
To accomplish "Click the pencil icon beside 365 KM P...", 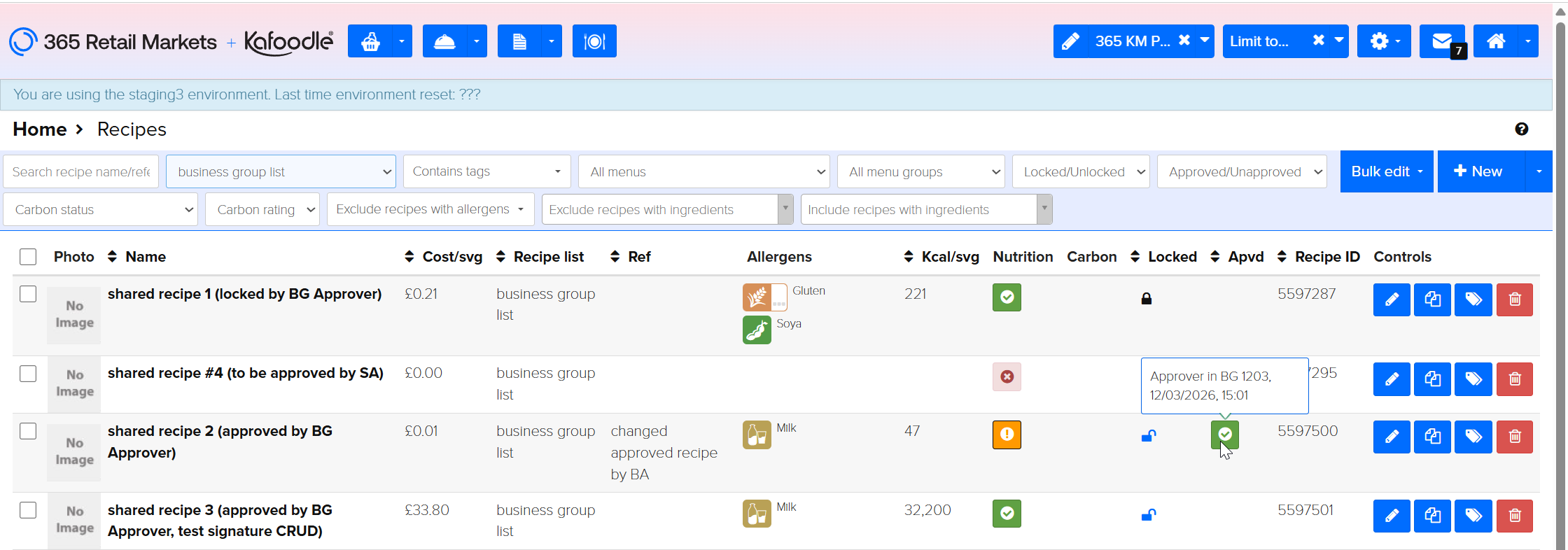I will (1070, 41).
